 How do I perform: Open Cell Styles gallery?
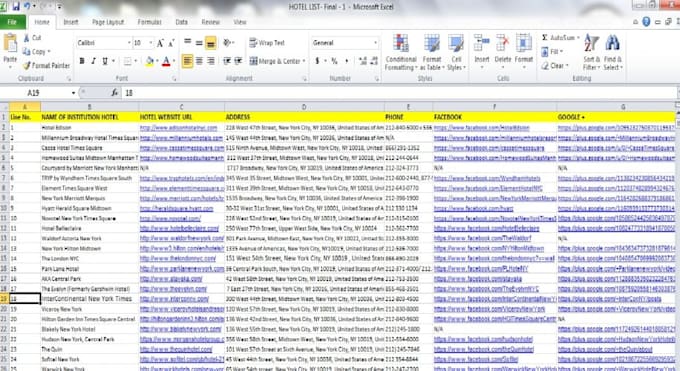[x=456, y=53]
